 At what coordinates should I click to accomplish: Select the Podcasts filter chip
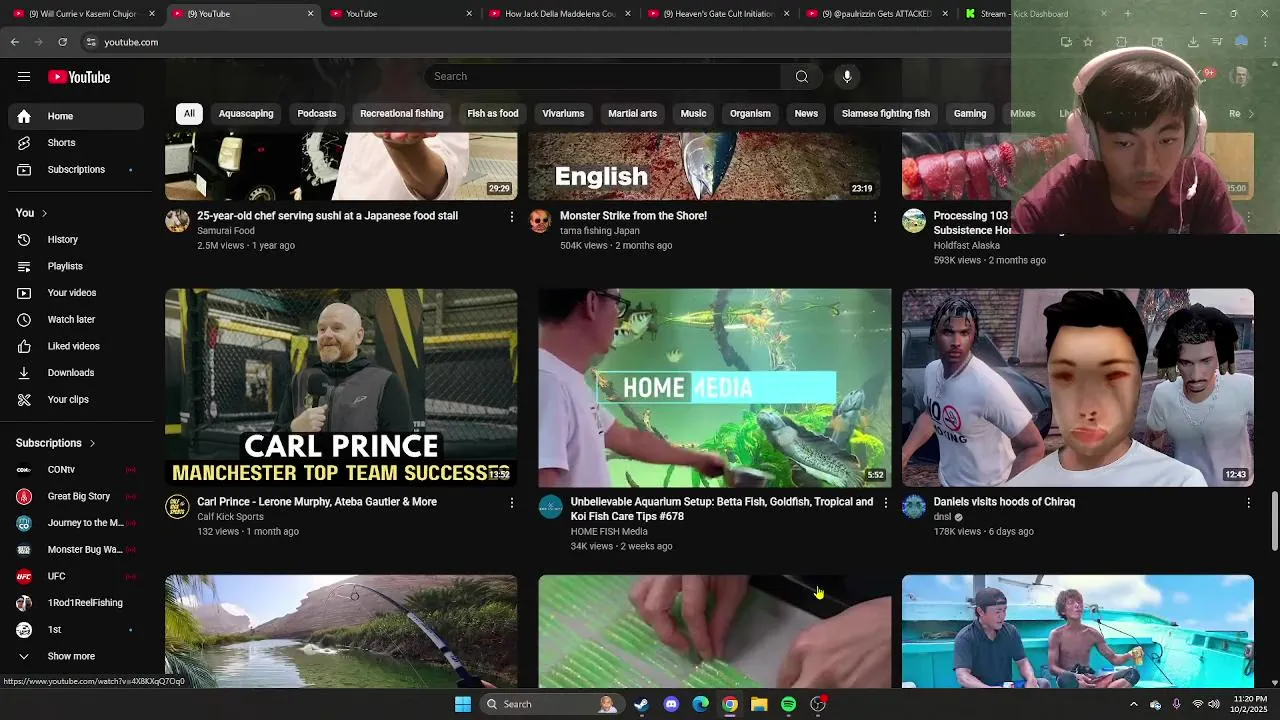click(317, 114)
